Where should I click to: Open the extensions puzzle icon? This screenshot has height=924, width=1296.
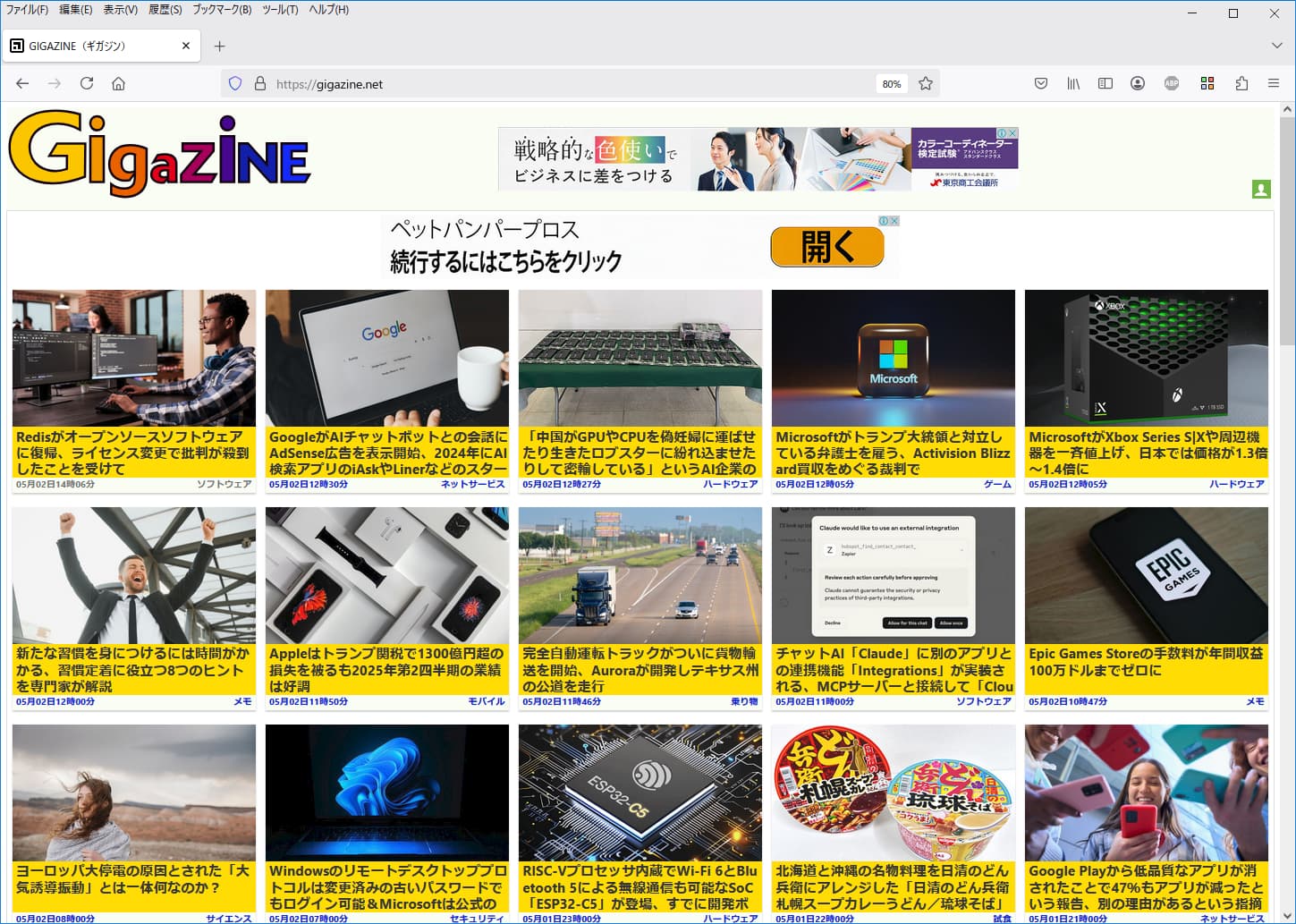[x=1241, y=83]
